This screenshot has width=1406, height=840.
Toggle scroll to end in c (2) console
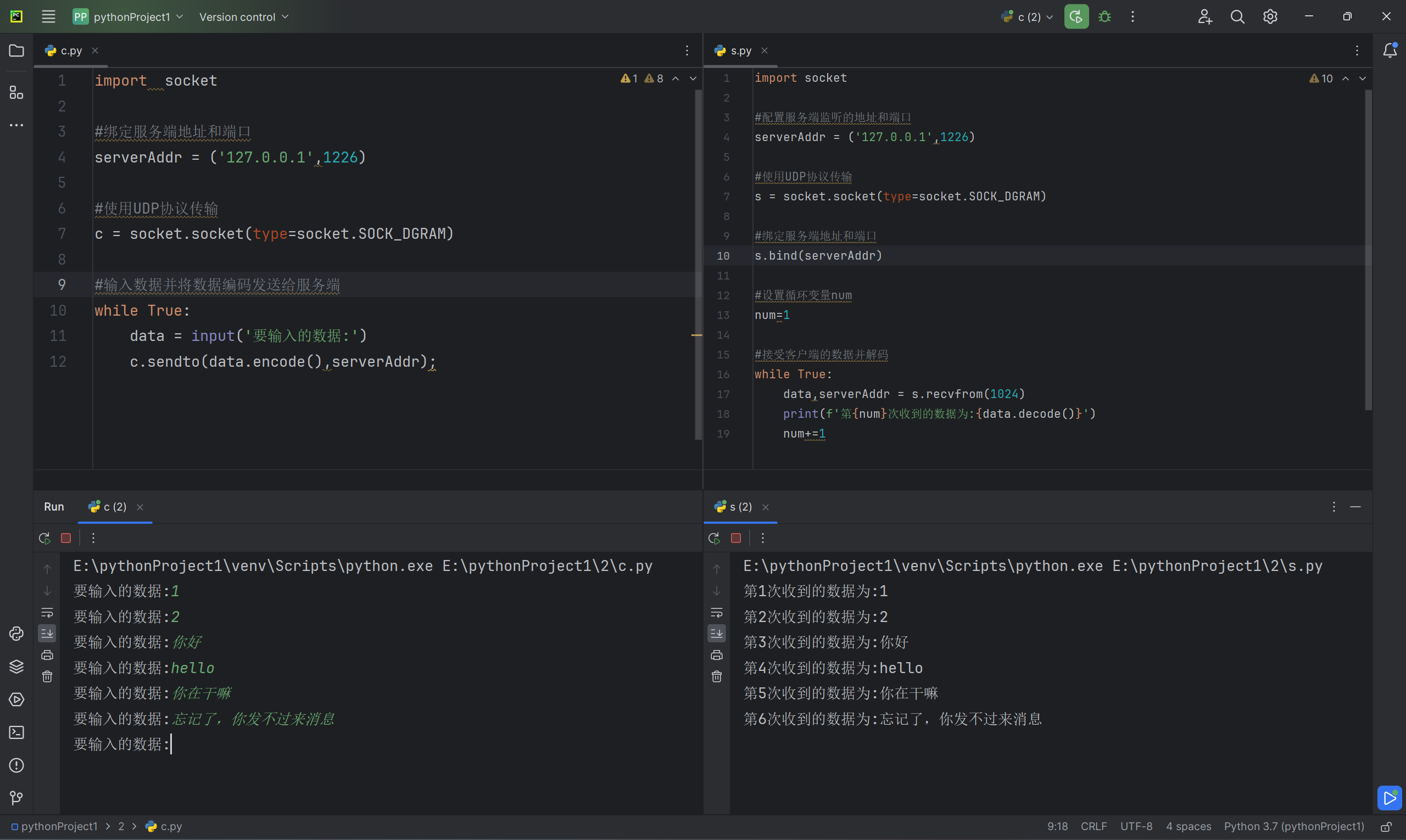(x=47, y=634)
